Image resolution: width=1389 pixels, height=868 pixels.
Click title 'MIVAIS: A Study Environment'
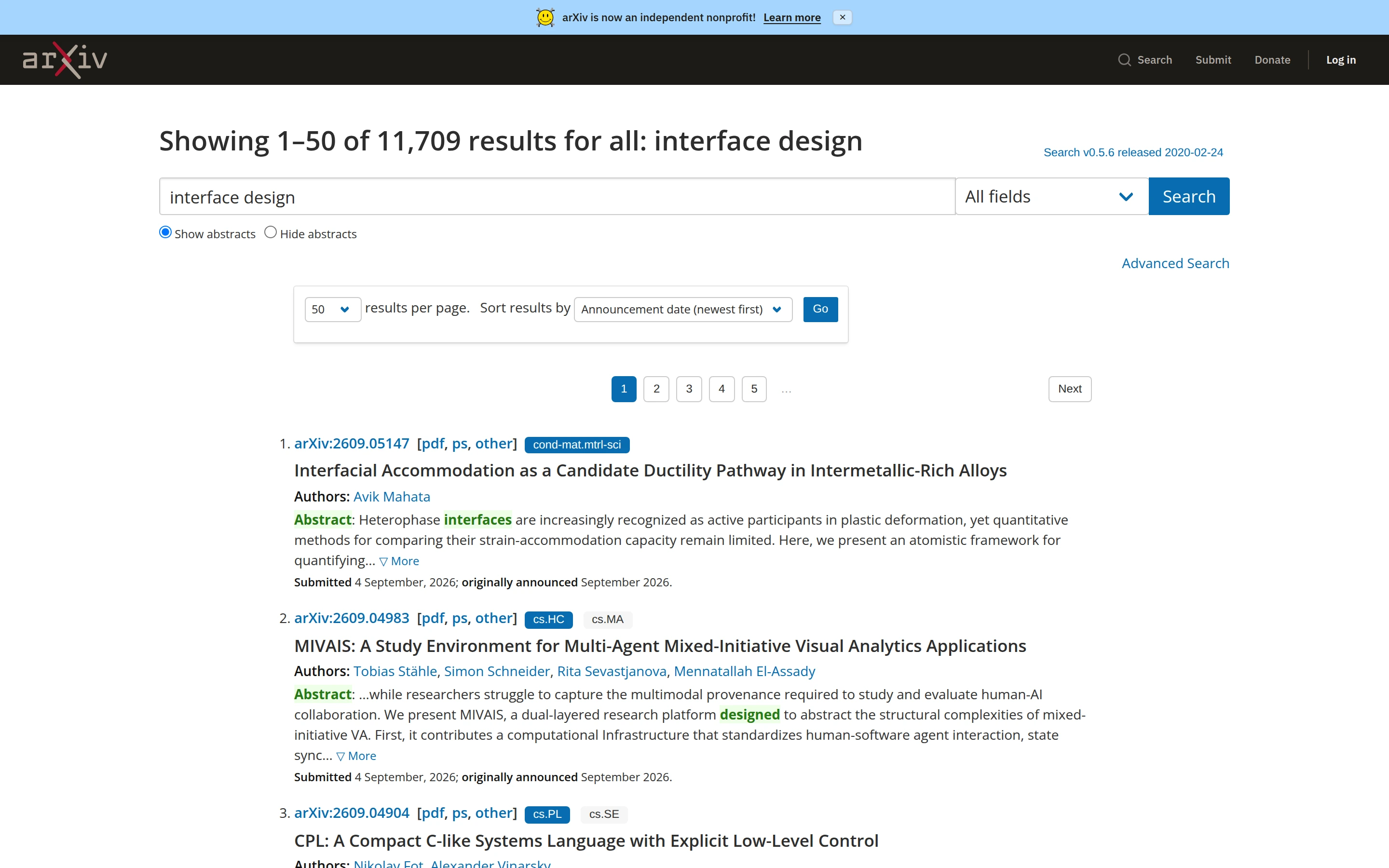coord(660,646)
